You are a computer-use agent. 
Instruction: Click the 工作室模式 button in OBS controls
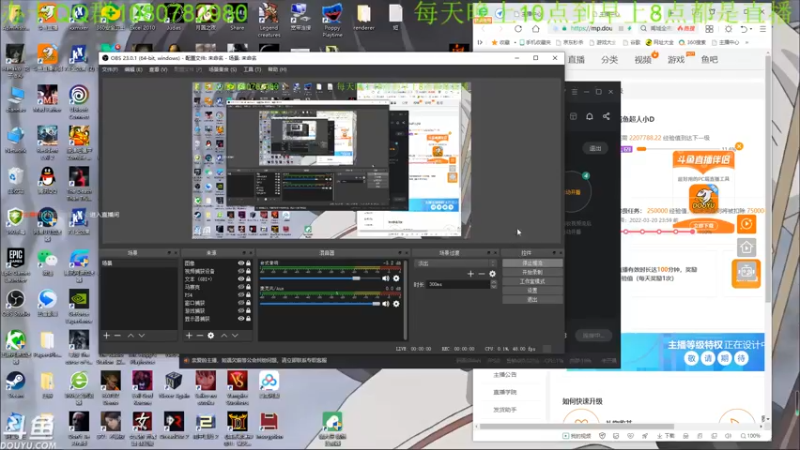[x=532, y=282]
